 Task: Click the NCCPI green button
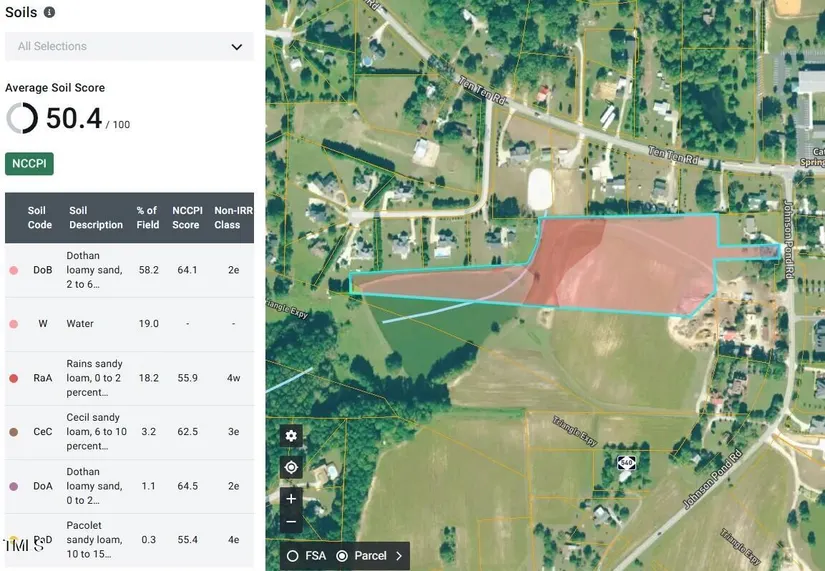click(x=29, y=163)
